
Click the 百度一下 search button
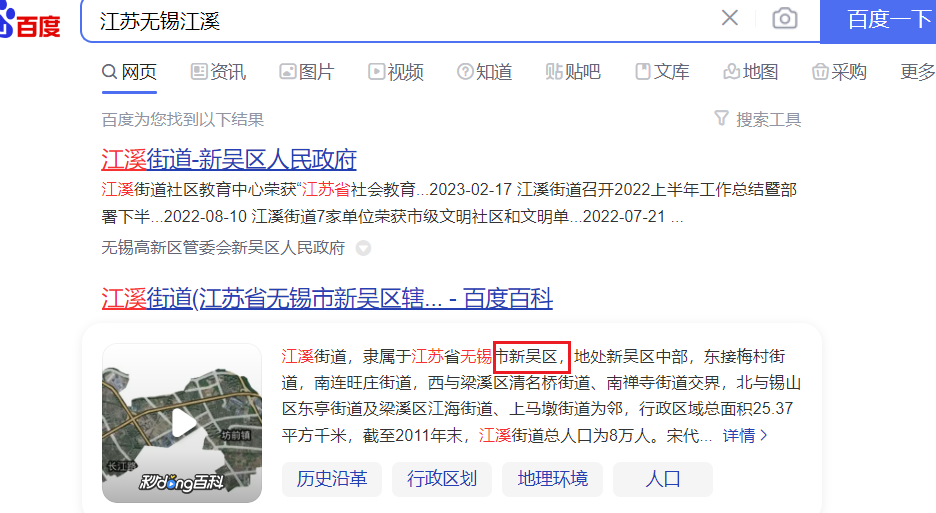tap(878, 21)
